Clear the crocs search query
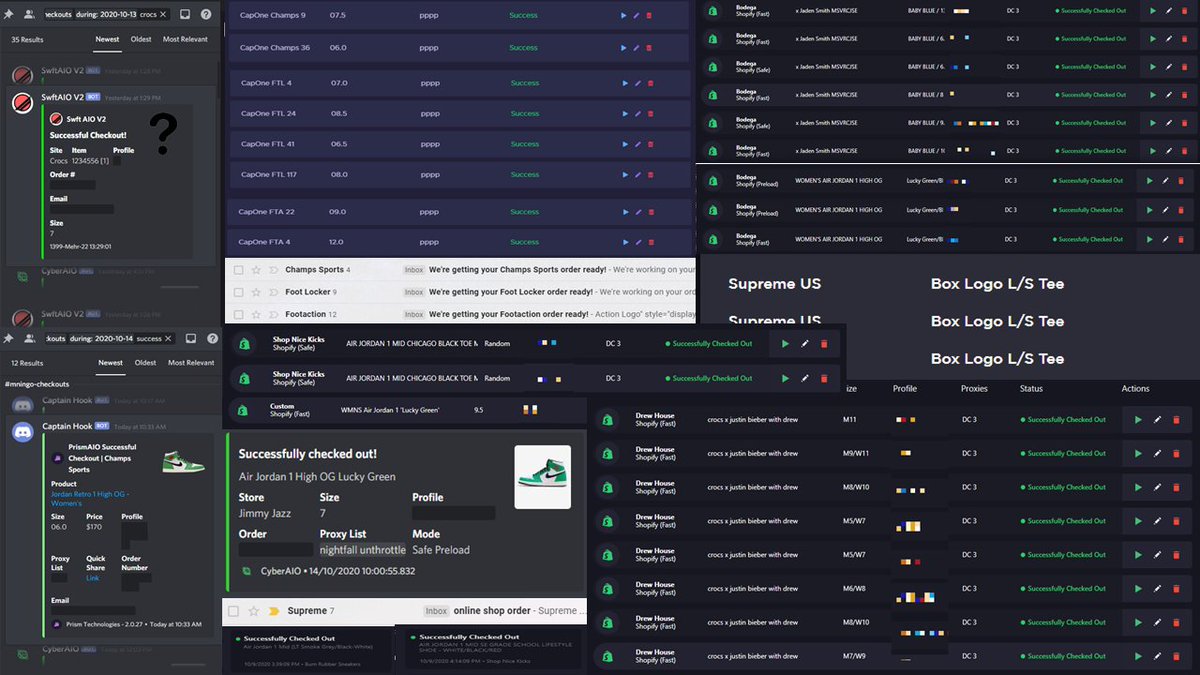 [x=164, y=15]
